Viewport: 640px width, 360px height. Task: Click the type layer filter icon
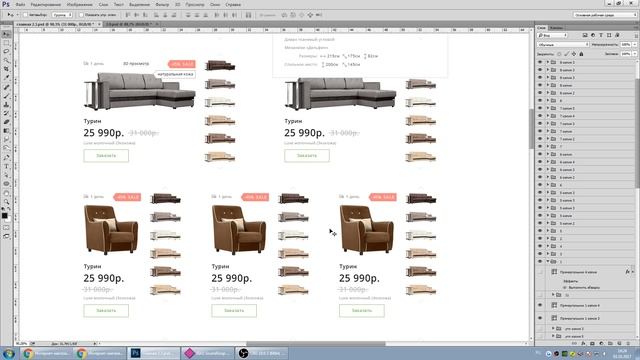pyautogui.click(x=601, y=36)
